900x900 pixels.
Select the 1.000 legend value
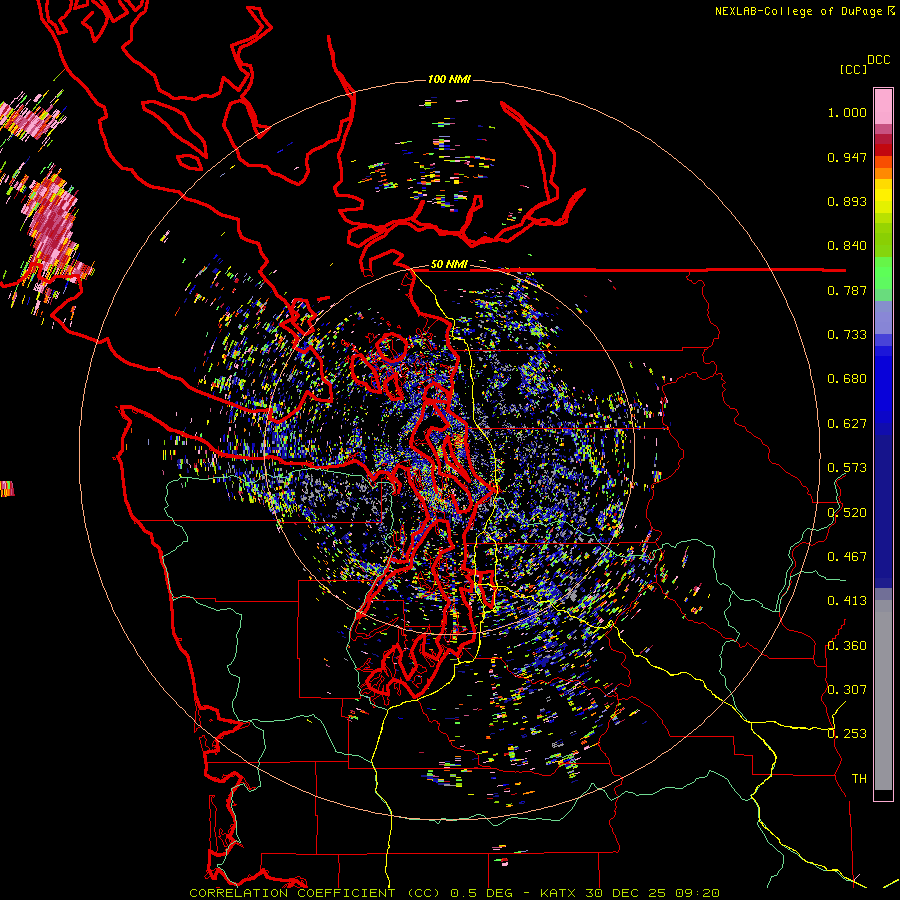click(x=847, y=112)
